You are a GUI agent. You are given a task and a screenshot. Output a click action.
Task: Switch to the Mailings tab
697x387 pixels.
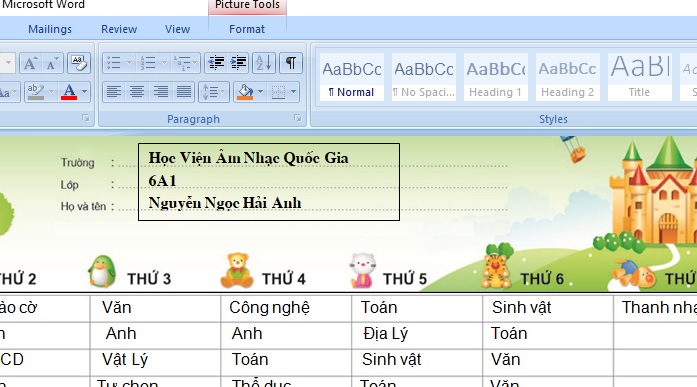point(50,29)
